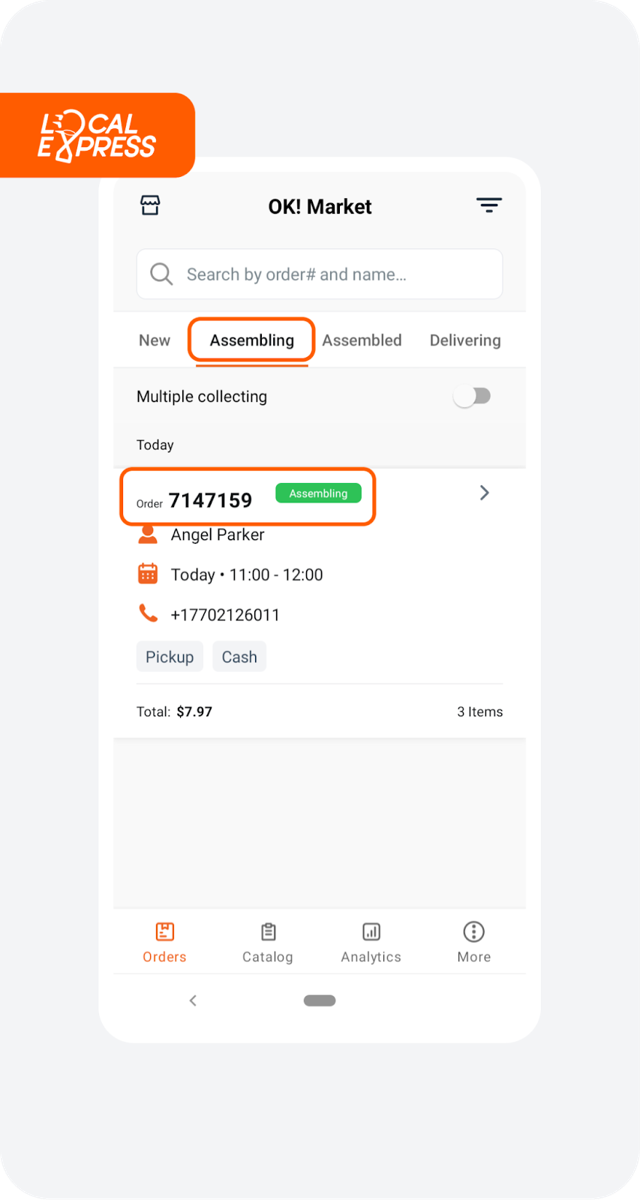Tap the phone icon next to +17702126011
Viewport: 640px width, 1200px height.
tap(148, 613)
